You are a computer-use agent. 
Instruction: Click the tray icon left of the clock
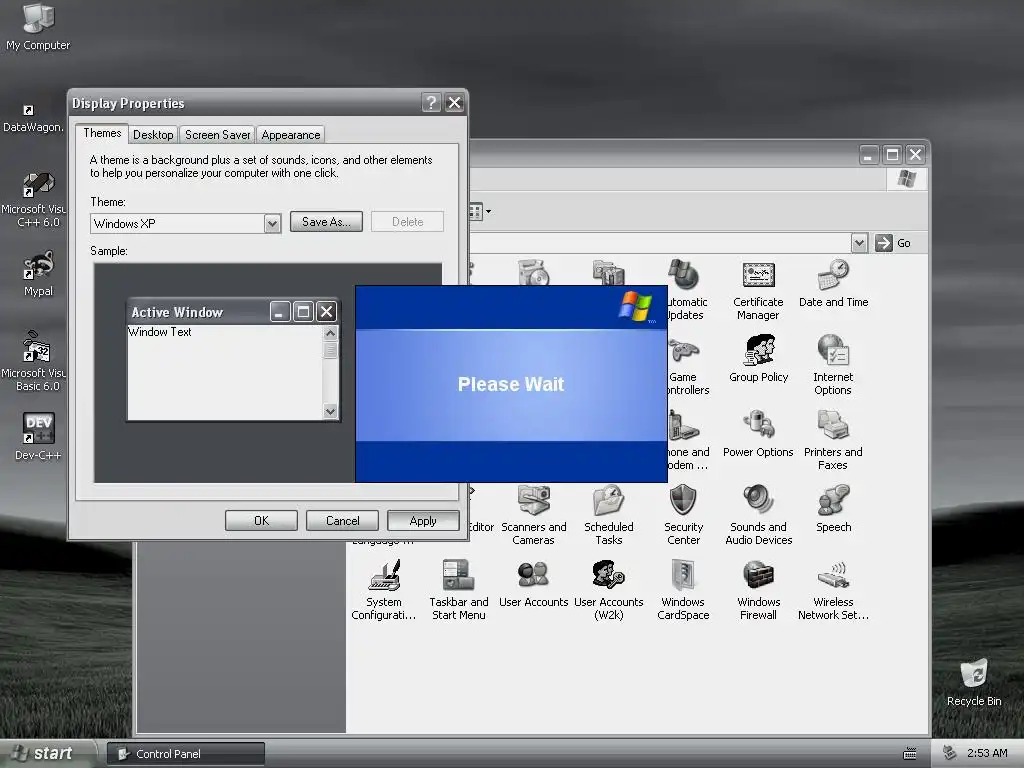tap(950, 753)
